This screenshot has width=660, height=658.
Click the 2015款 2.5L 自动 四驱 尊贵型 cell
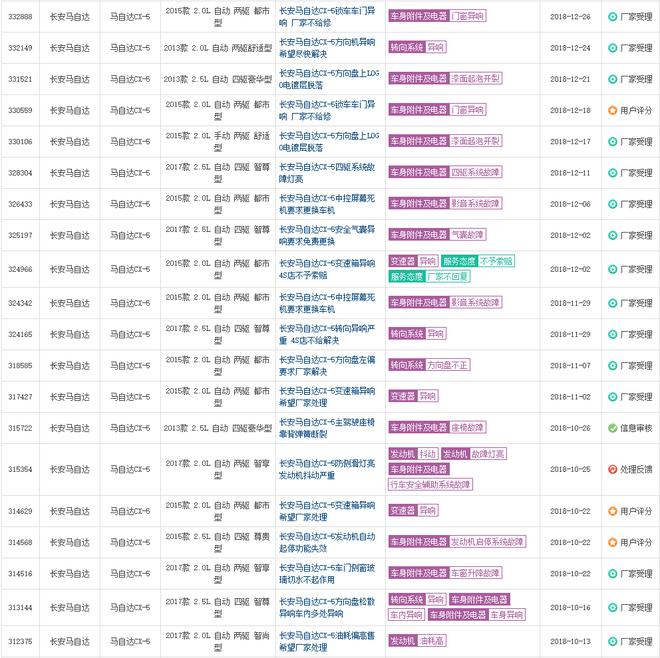pyautogui.click(x=218, y=542)
